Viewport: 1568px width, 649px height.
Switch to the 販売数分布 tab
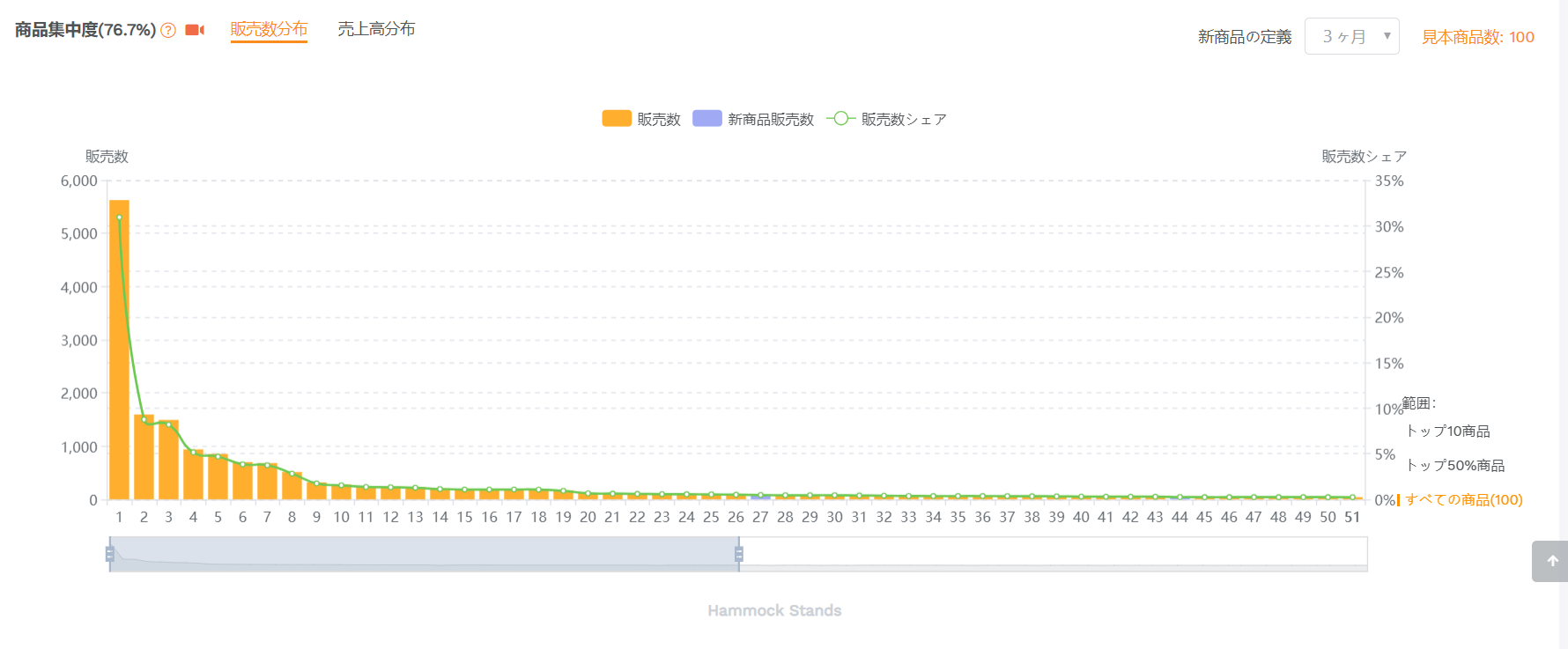tap(269, 29)
